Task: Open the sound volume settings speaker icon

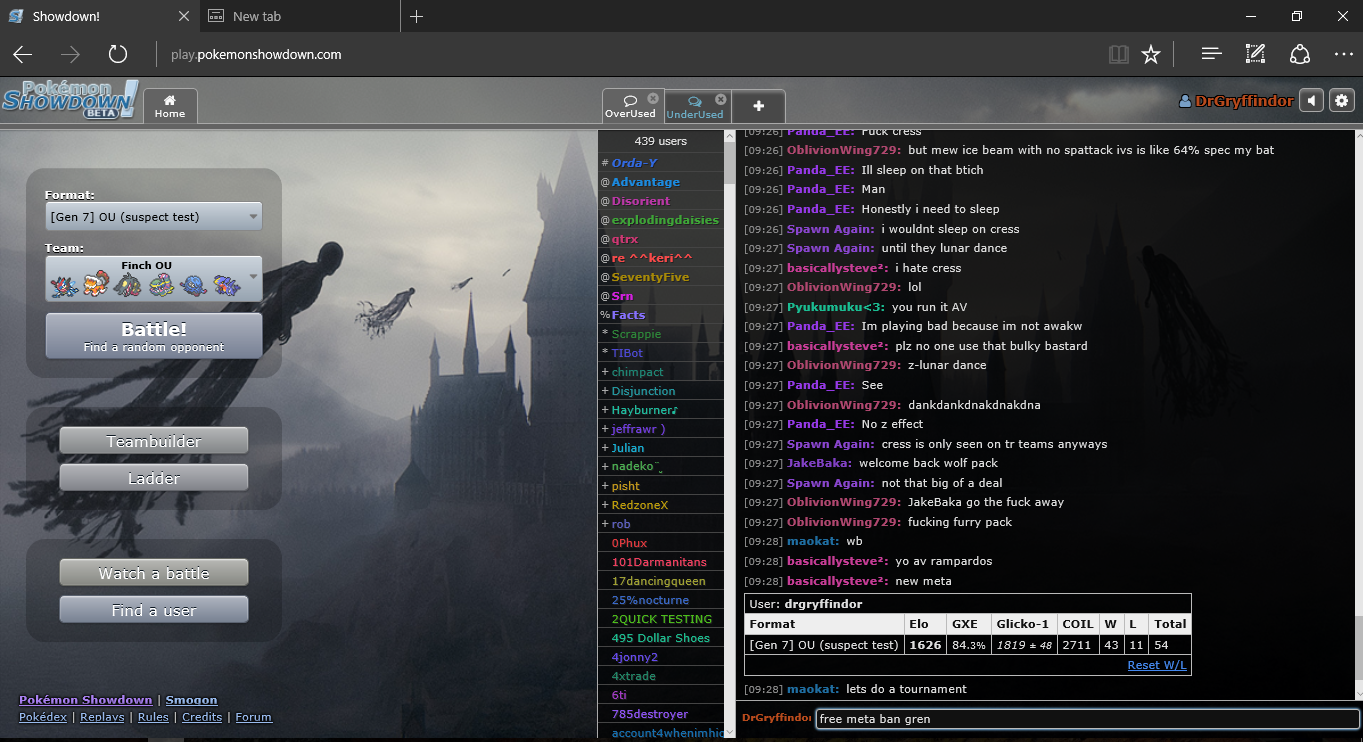Action: [x=1312, y=100]
